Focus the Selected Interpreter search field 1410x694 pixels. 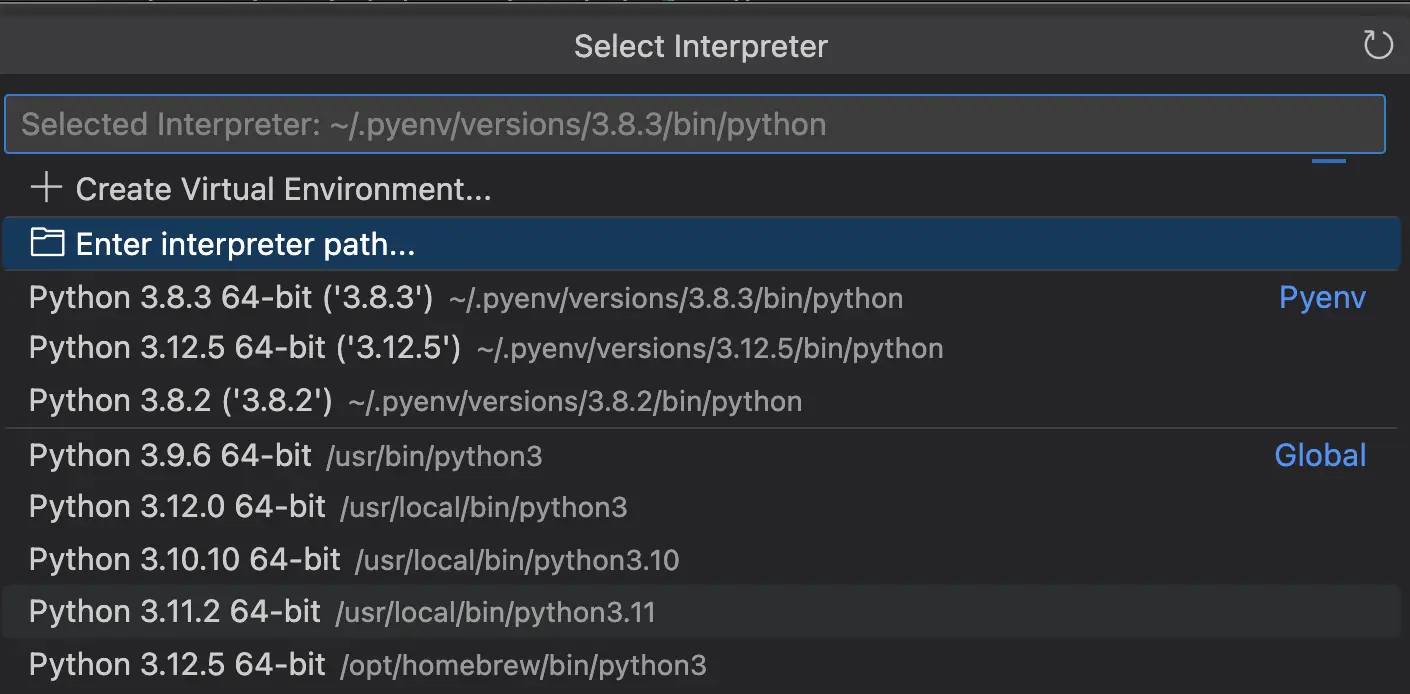[695, 124]
